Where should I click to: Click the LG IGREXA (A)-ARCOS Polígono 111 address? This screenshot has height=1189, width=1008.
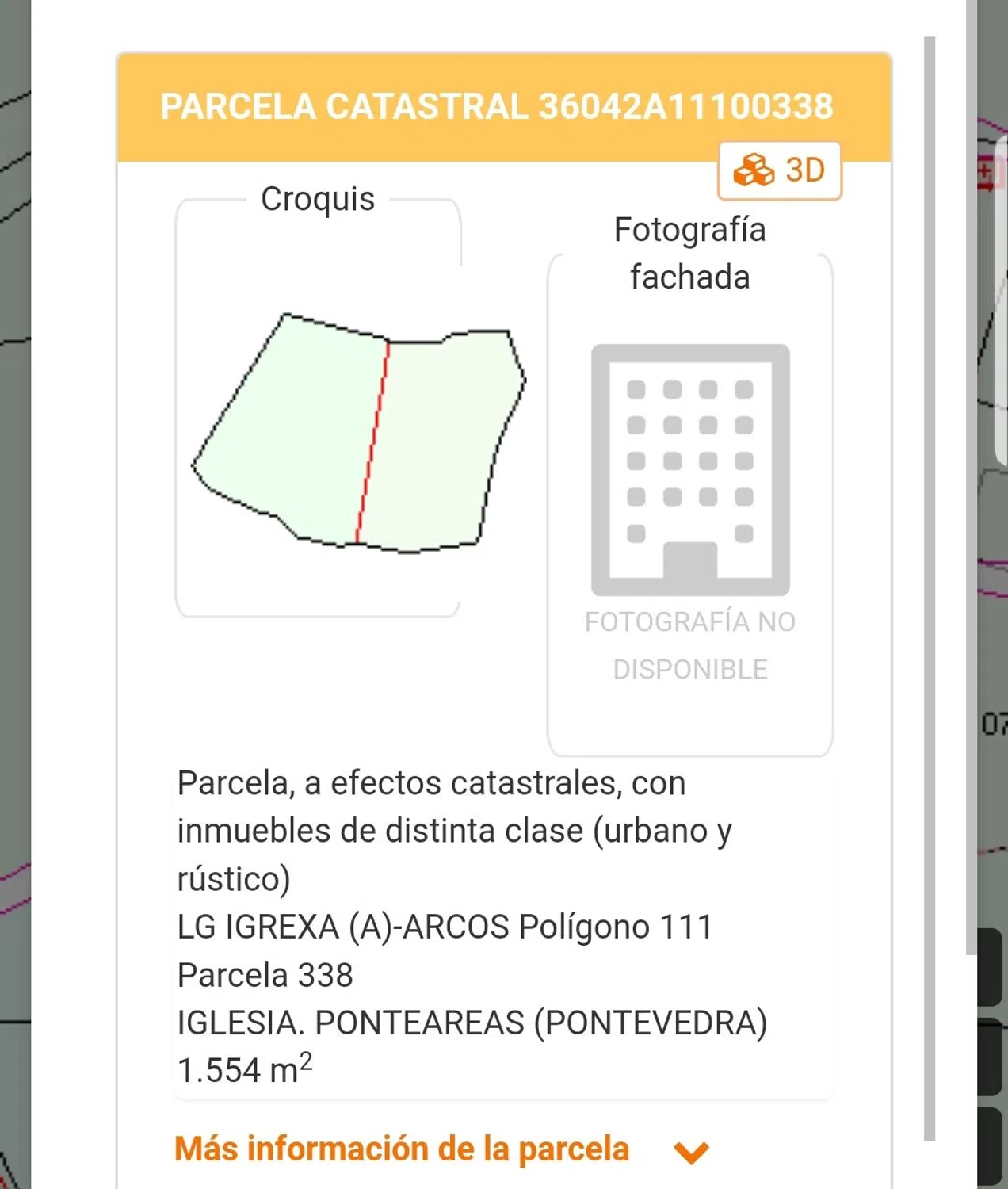[445, 927]
